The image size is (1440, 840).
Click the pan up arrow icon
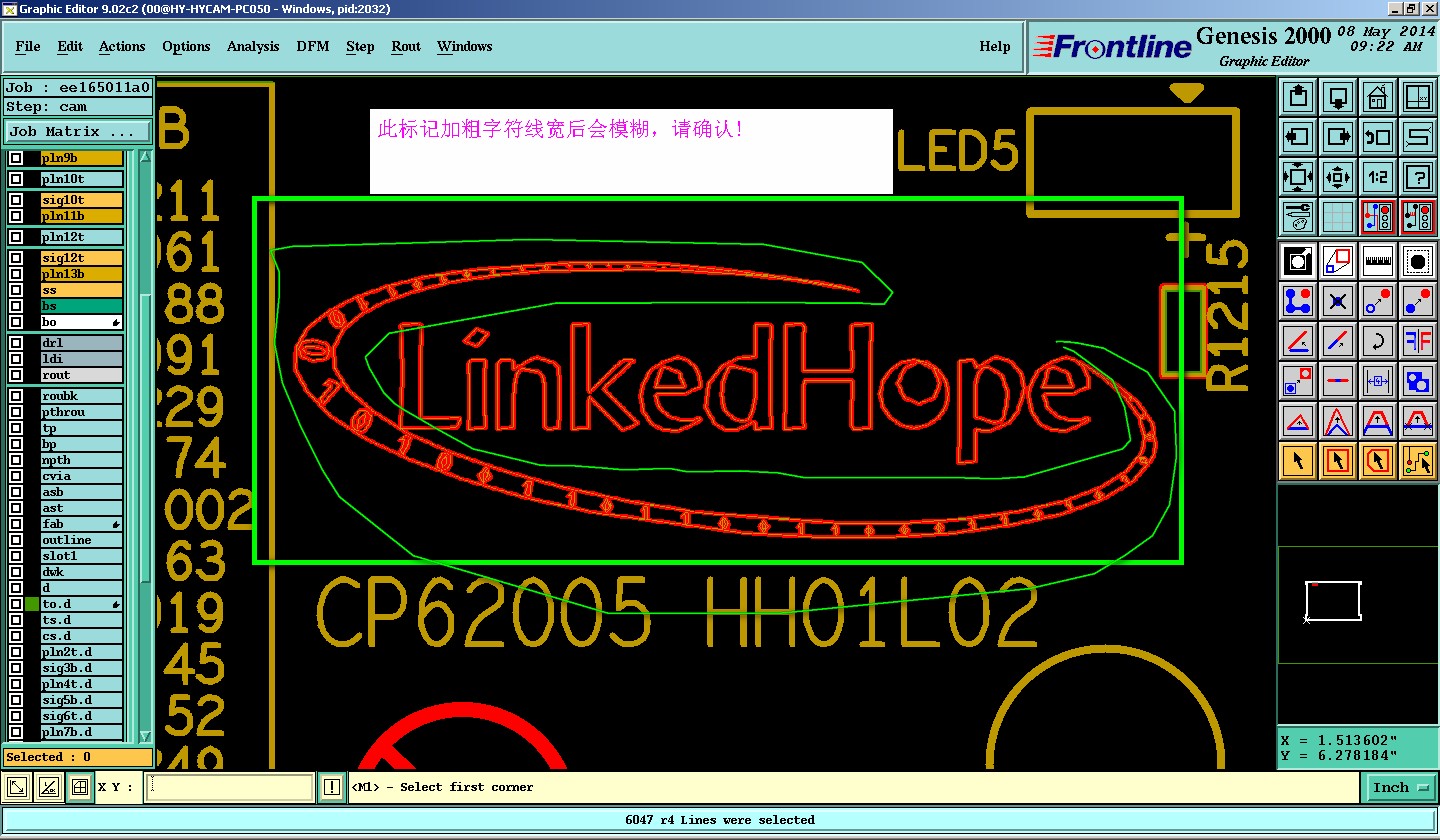pos(1298,97)
